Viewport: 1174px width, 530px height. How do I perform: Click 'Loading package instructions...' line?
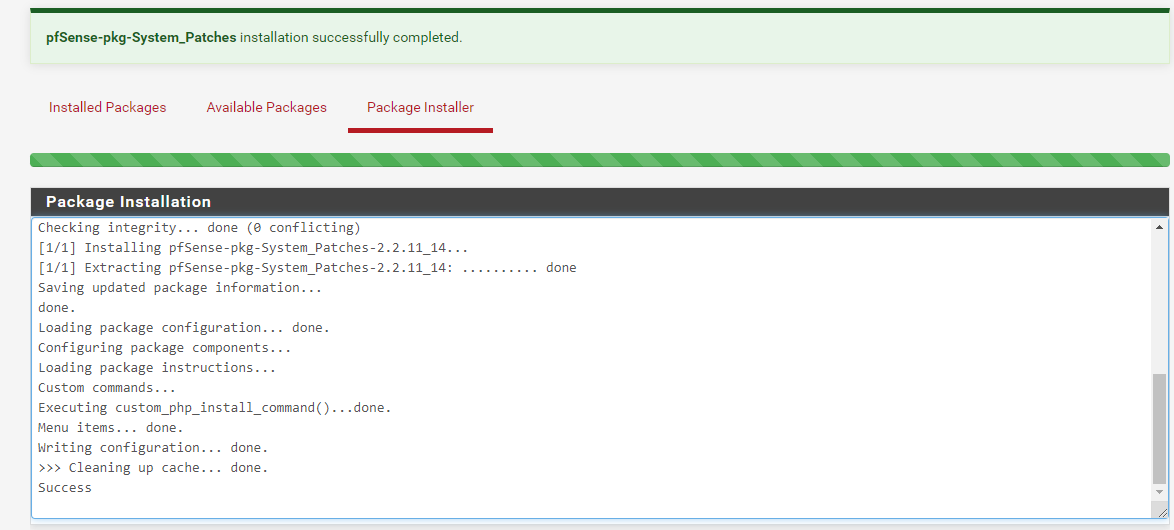click(157, 368)
